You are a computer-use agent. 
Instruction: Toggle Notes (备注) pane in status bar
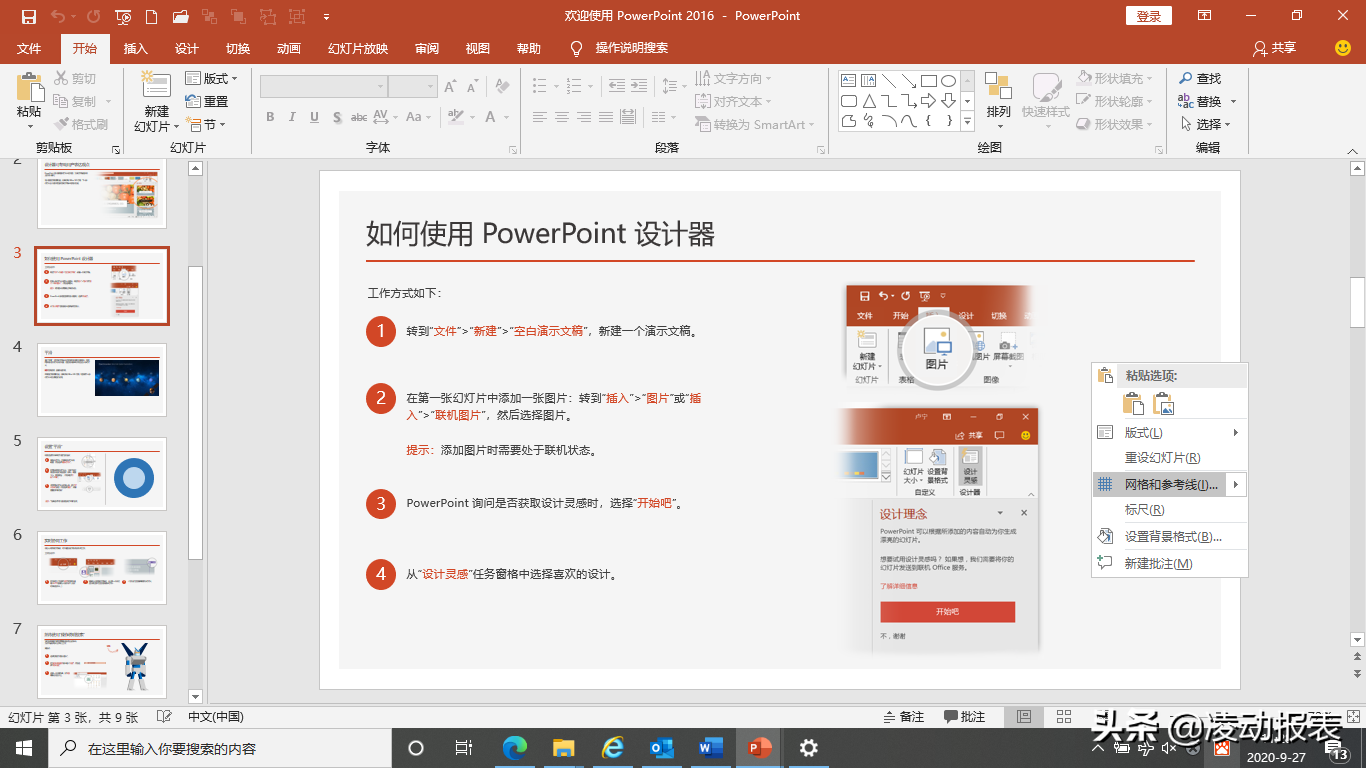click(x=904, y=717)
